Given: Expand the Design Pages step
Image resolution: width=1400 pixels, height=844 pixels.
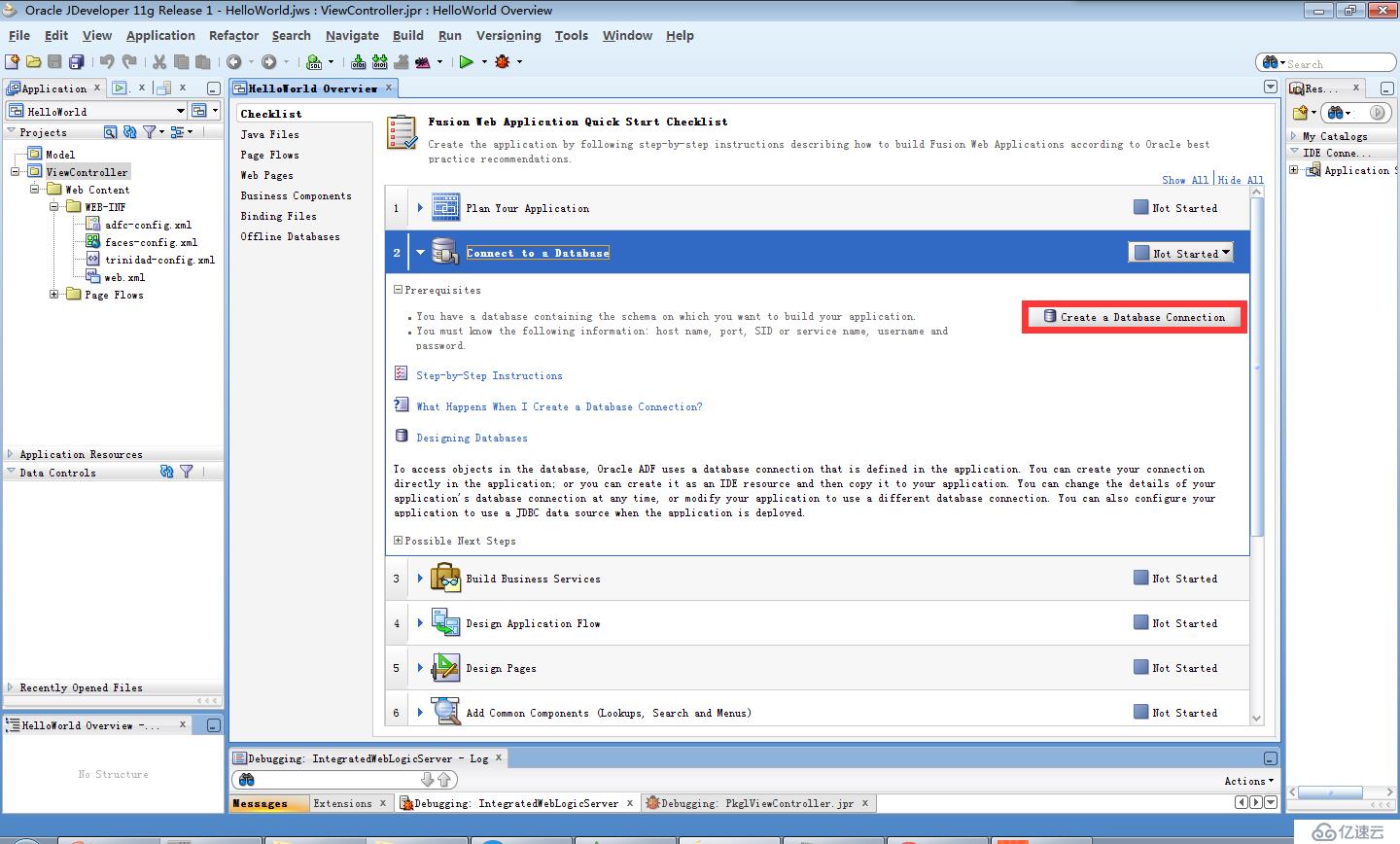Looking at the screenshot, I should click(420, 668).
